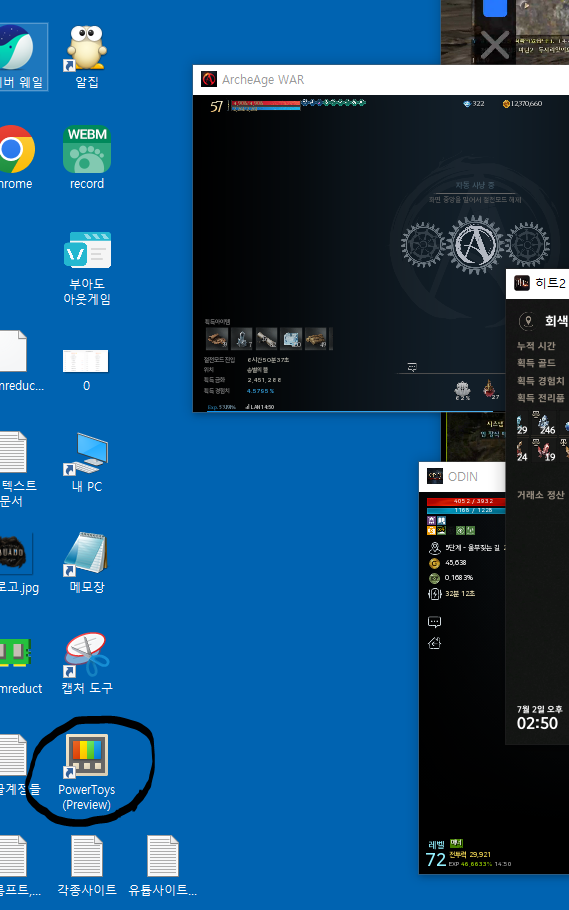
Task: Click the 4.5795 % experience value in ArcheAge
Action: point(260,391)
